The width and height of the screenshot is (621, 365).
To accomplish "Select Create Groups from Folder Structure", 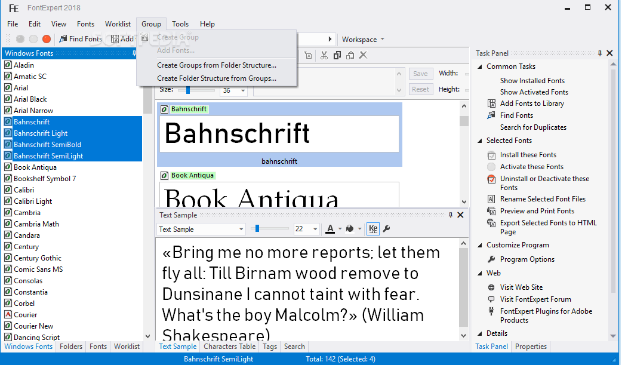I will [217, 65].
